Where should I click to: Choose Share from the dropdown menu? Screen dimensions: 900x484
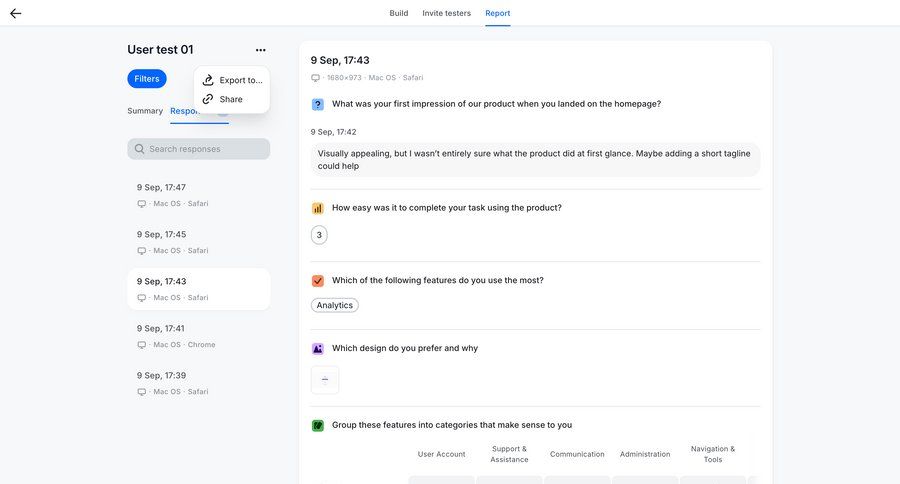pos(230,99)
